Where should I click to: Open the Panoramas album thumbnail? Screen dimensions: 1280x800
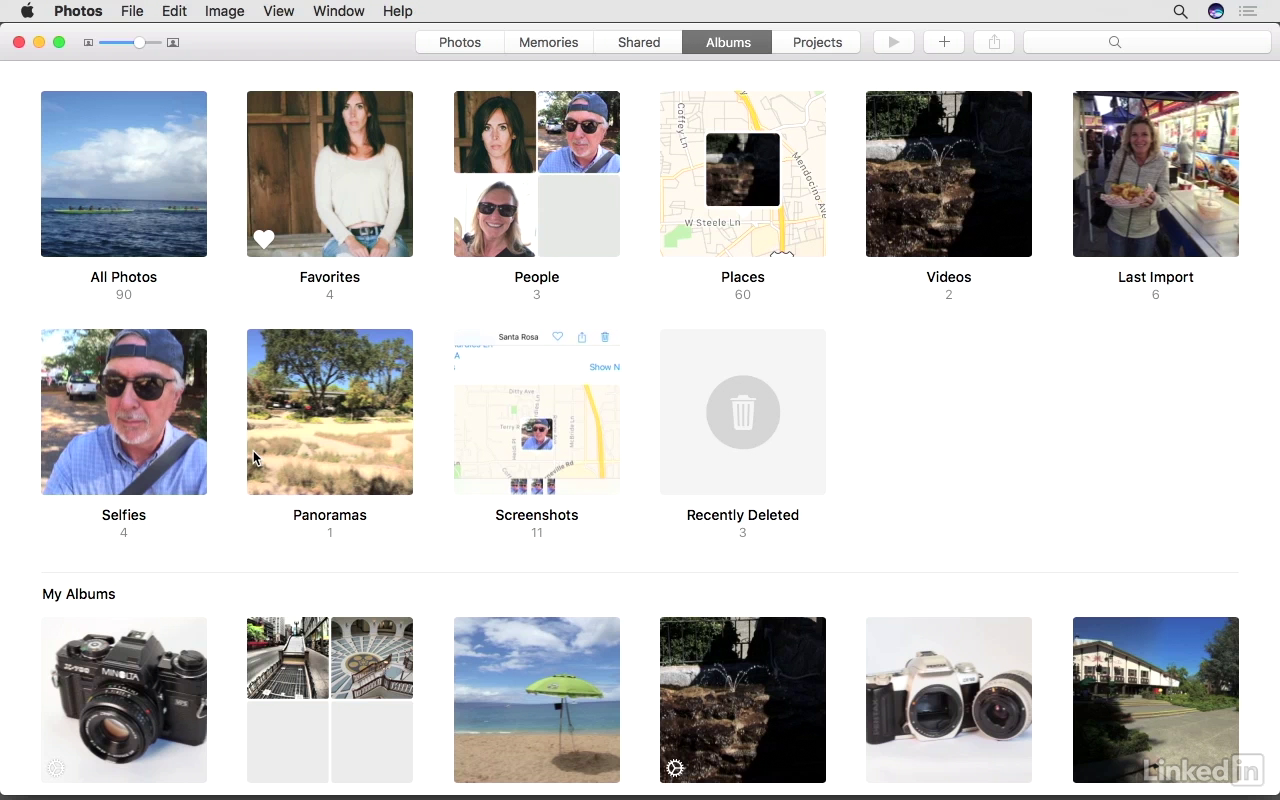tap(330, 412)
